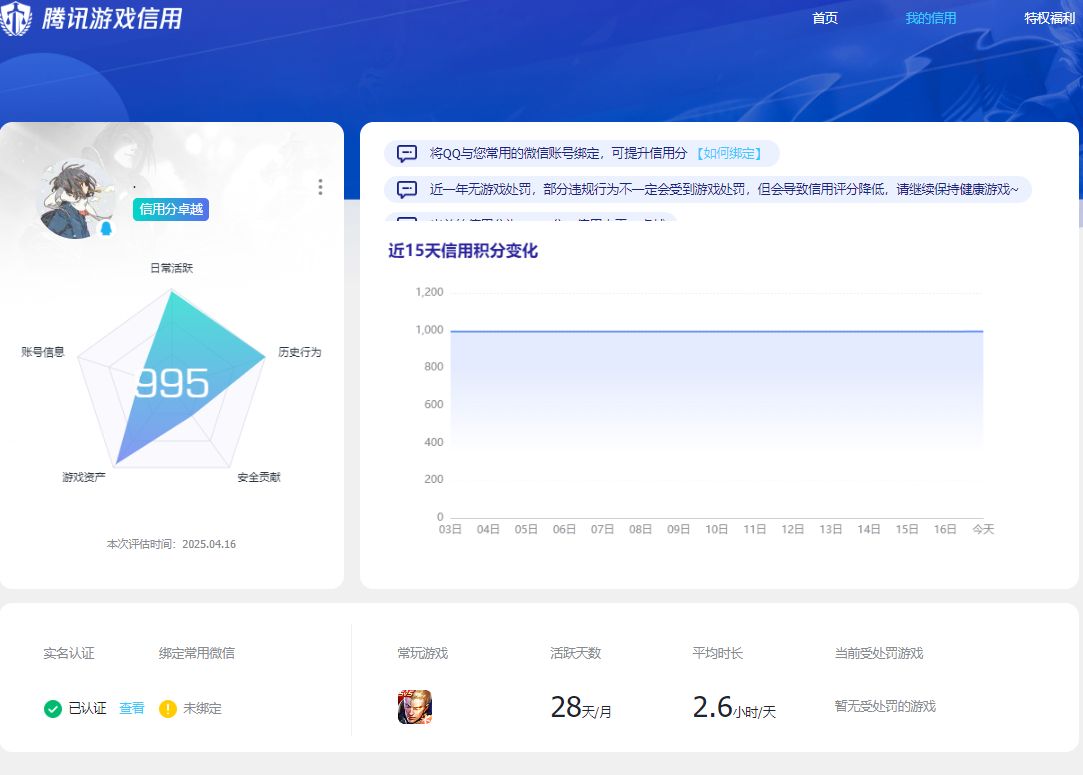Click the chat icon beside QQ binding tip
The height and width of the screenshot is (775, 1083).
pyautogui.click(x=407, y=153)
